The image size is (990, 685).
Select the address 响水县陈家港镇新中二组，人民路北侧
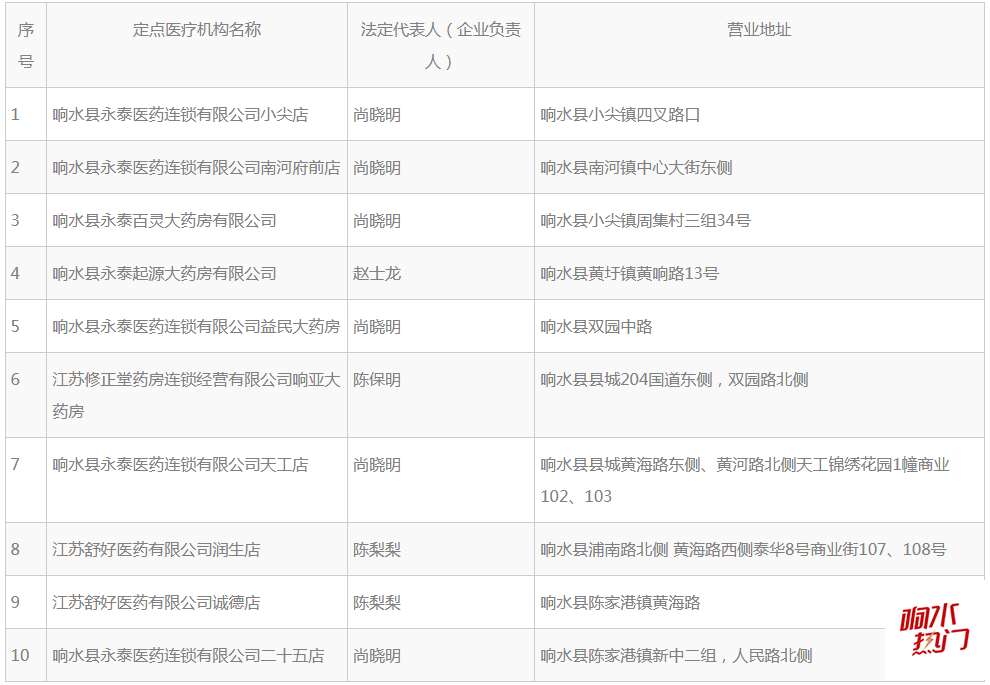point(676,656)
